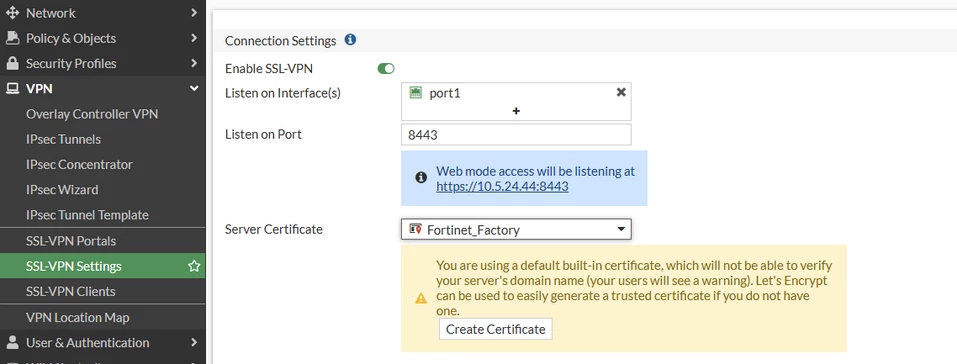The height and width of the screenshot is (364, 957).
Task: Click the Connection Settings heading
Action: coord(281,41)
